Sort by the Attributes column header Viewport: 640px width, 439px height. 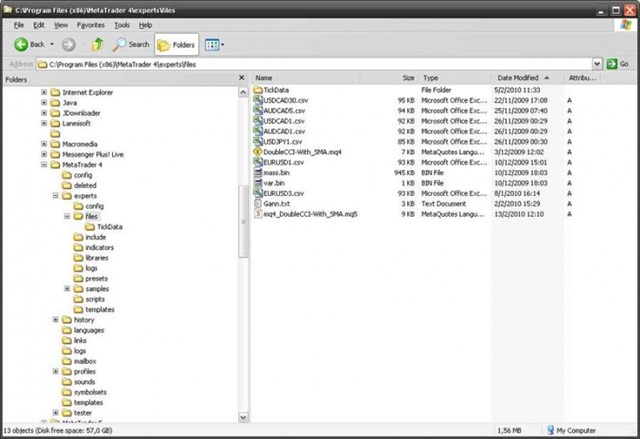coord(582,78)
